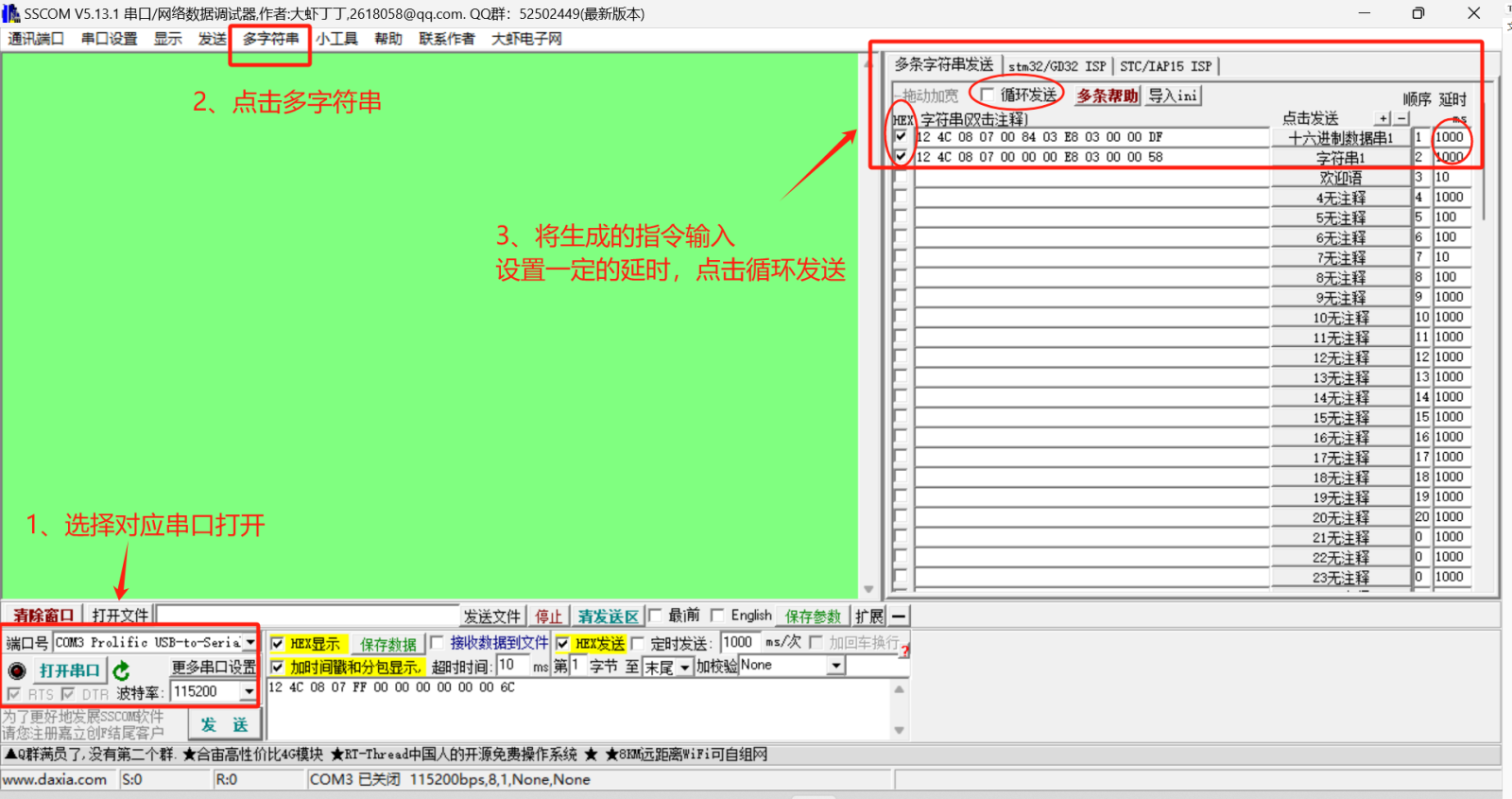Open the 端口号 COM3 port dropdown
The image size is (1512, 799).
point(250,642)
